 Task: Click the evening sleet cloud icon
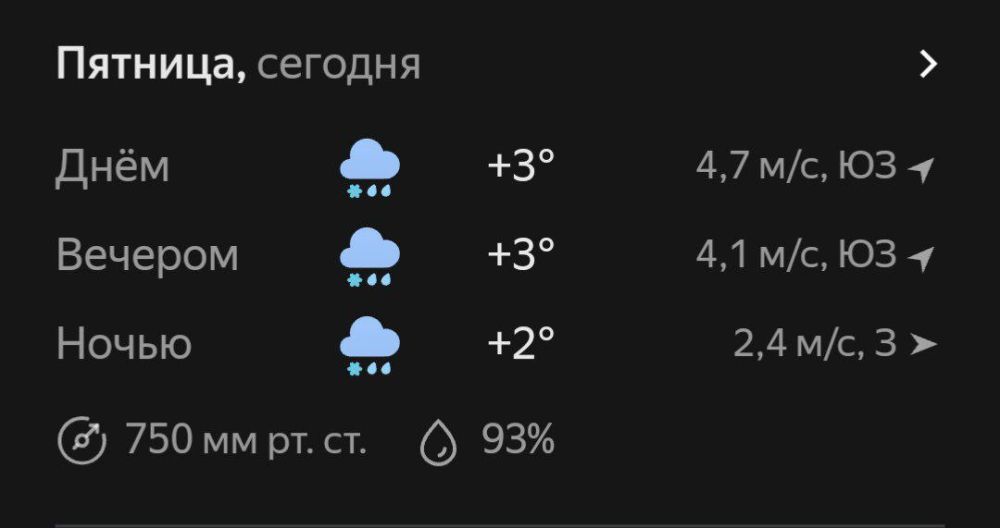coord(370,256)
